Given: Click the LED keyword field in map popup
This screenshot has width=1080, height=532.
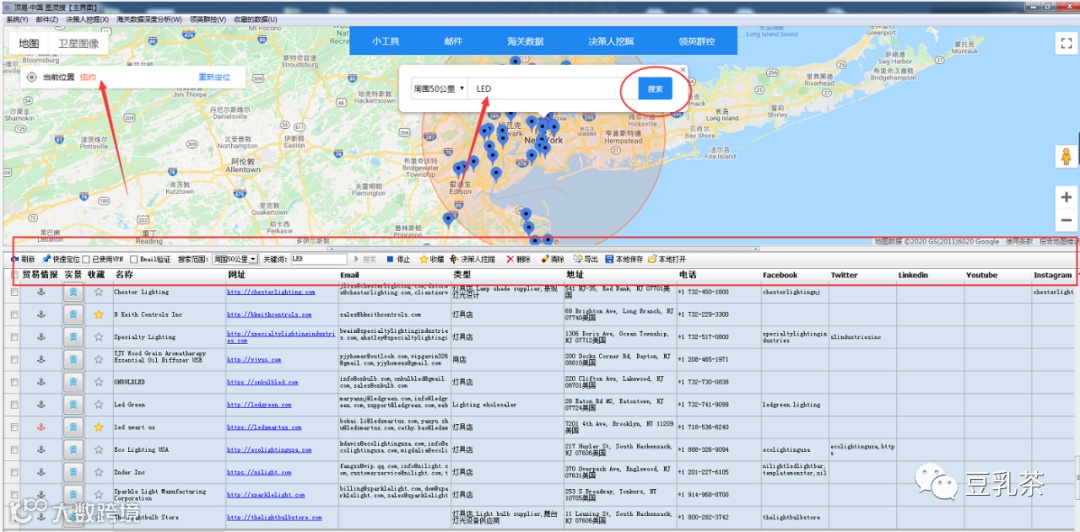Looking at the screenshot, I should point(551,89).
